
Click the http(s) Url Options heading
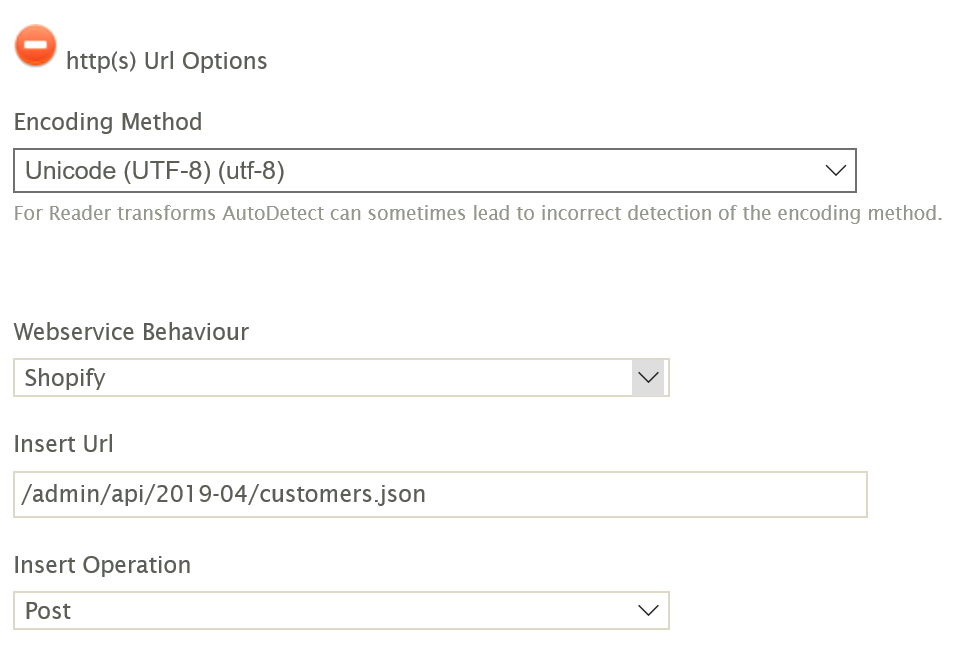pyautogui.click(x=166, y=61)
